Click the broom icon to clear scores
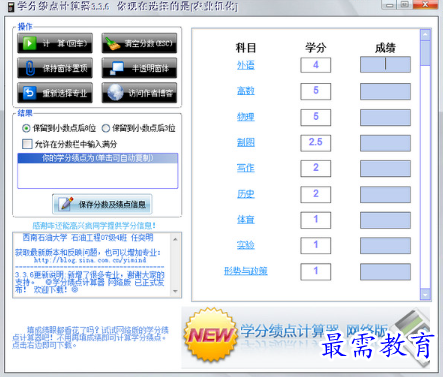Image resolution: width=443 pixels, height=377 pixels. 112,43
